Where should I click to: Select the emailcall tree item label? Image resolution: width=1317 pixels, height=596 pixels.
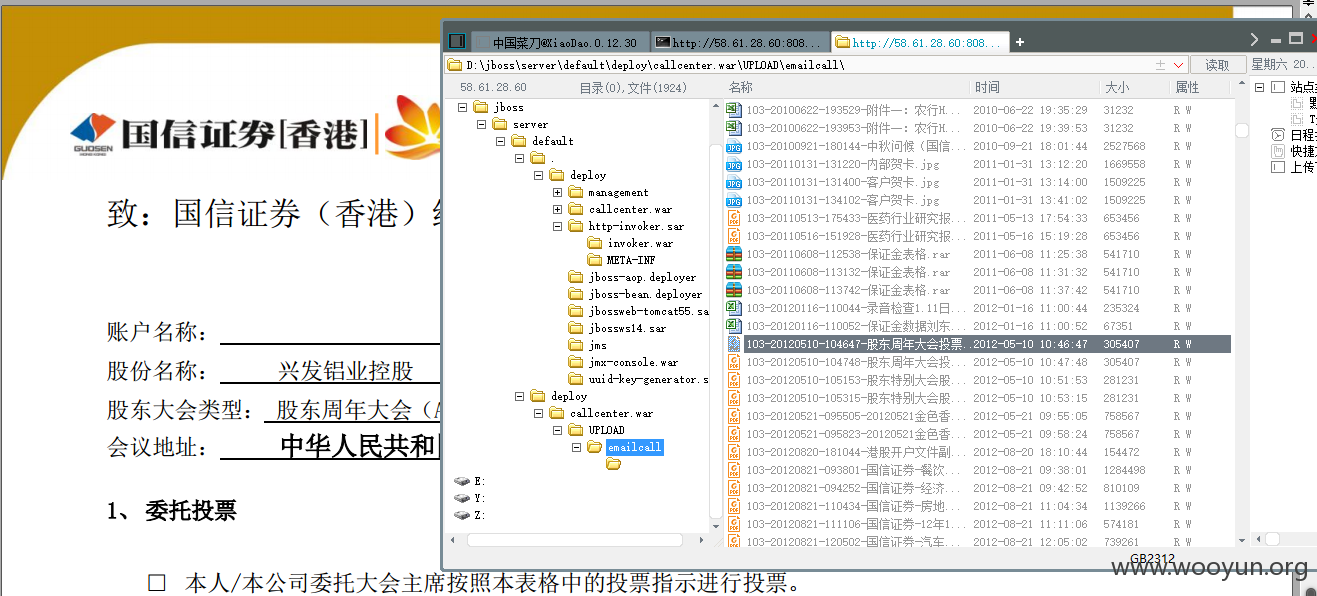point(634,447)
